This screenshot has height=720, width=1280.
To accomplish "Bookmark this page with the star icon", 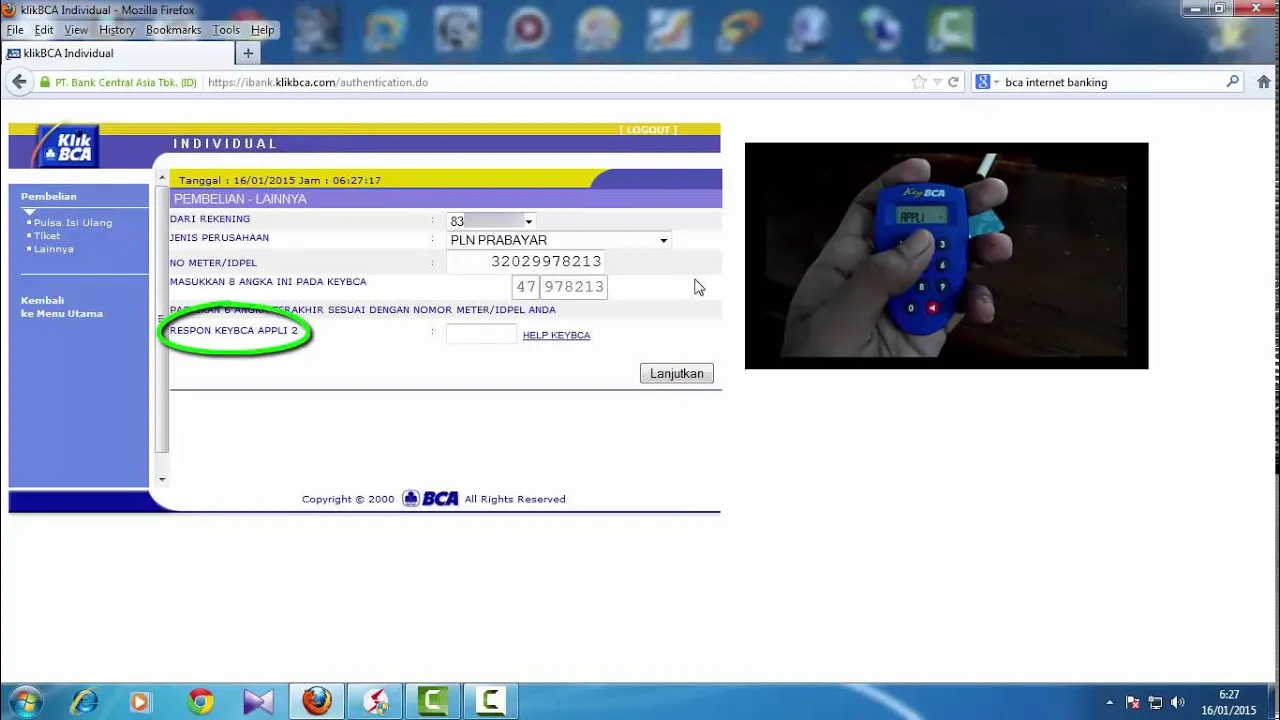I will click(919, 82).
